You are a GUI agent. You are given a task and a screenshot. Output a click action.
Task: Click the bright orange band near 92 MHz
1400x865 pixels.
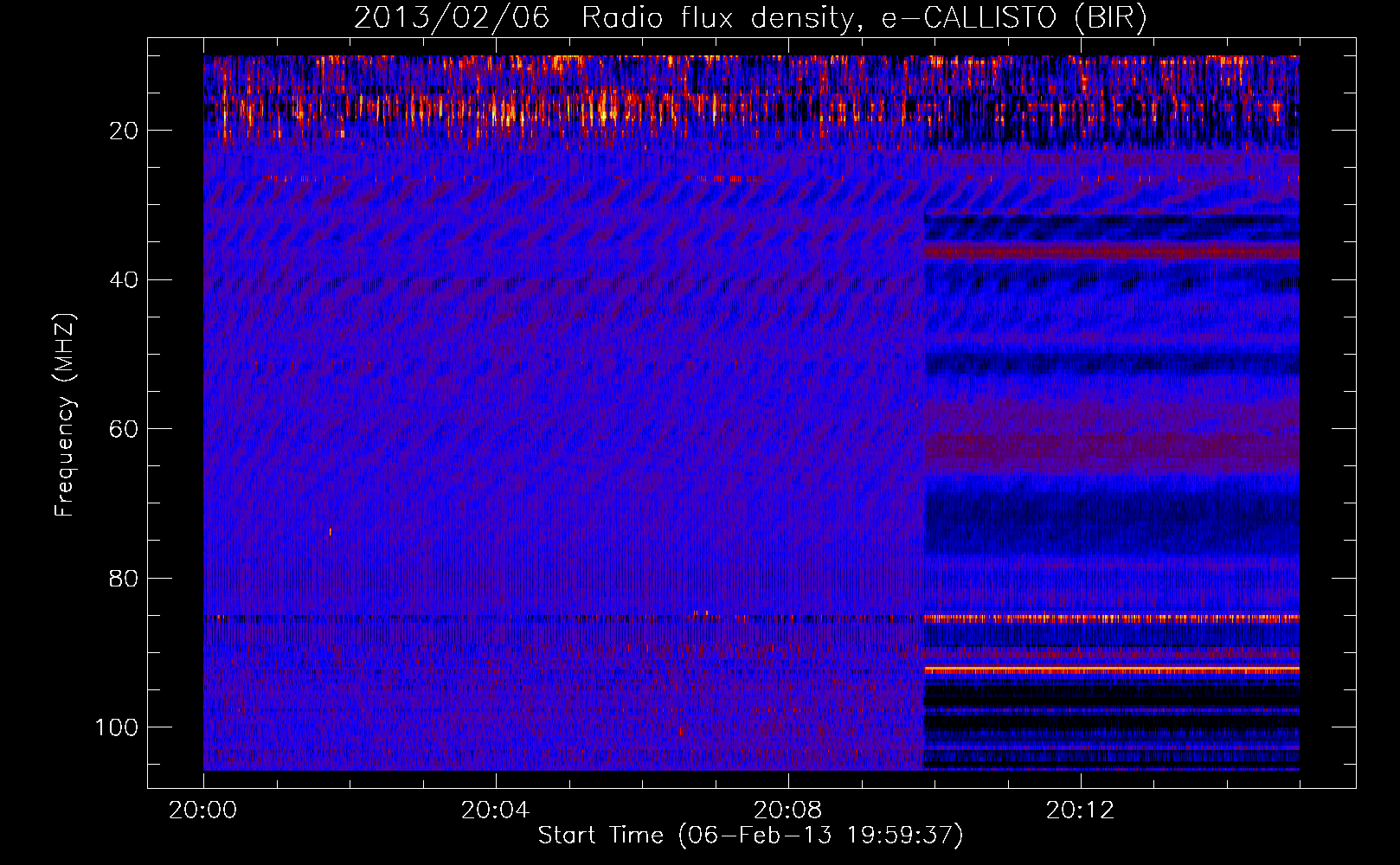point(1112,670)
